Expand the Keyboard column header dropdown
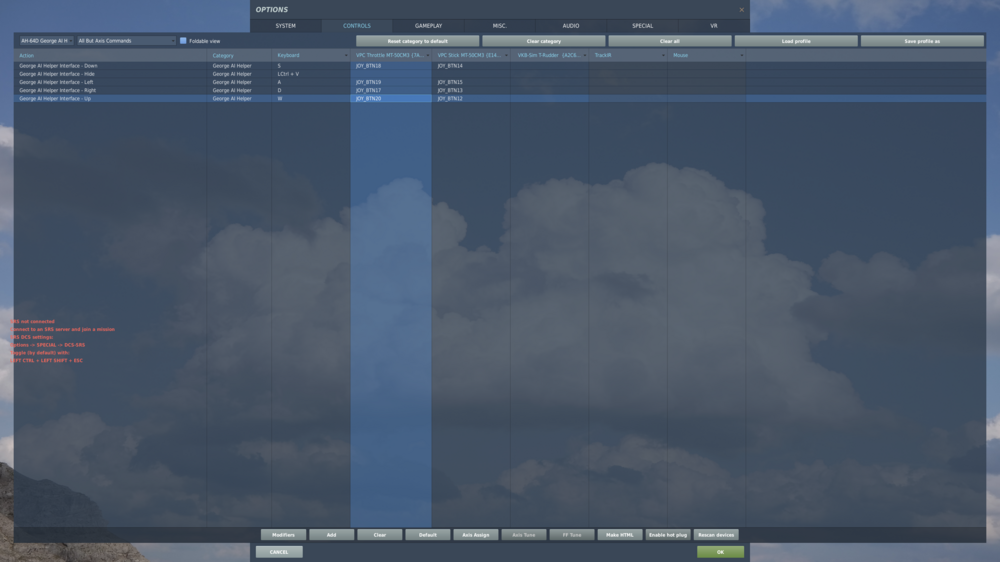 tap(346, 55)
